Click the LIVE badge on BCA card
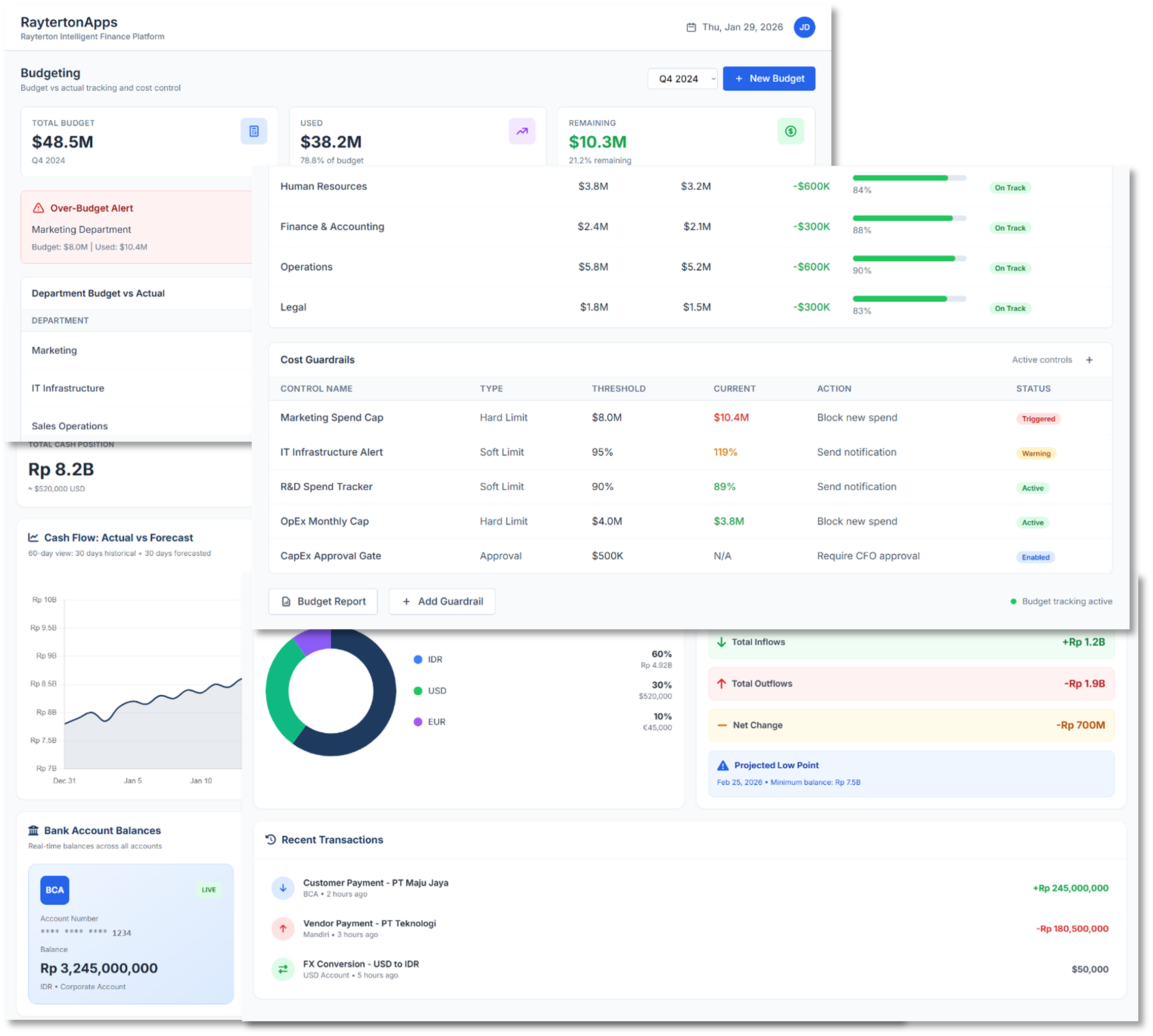The height and width of the screenshot is (1036, 1153). (x=208, y=890)
